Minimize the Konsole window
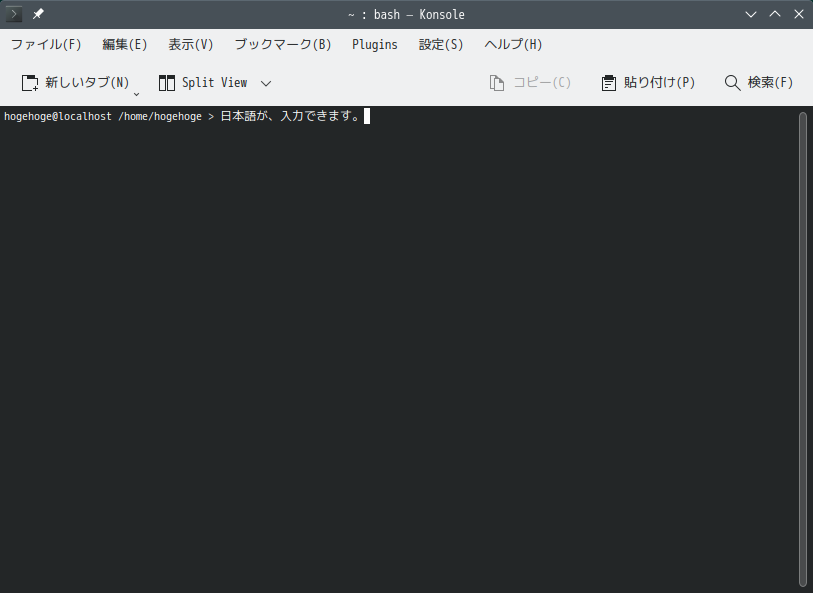 click(x=751, y=15)
